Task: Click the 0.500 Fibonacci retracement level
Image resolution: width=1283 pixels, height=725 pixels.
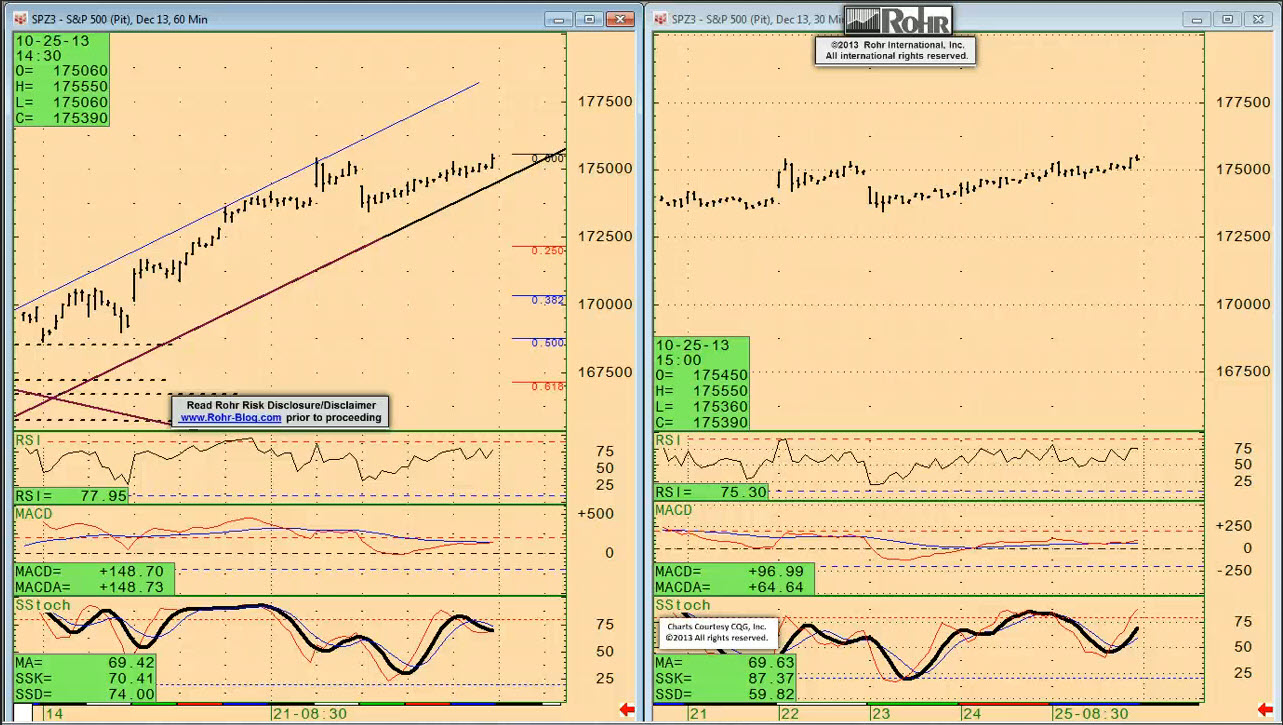Action: (x=547, y=343)
